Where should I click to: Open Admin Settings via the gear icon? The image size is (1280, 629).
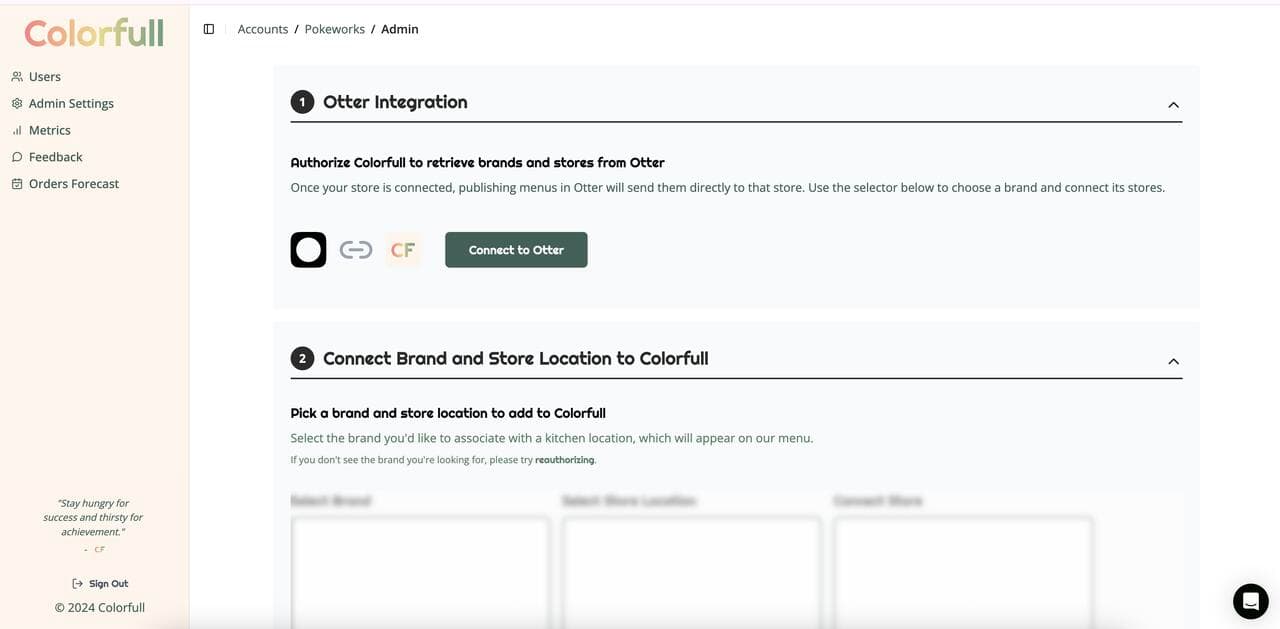click(16, 102)
